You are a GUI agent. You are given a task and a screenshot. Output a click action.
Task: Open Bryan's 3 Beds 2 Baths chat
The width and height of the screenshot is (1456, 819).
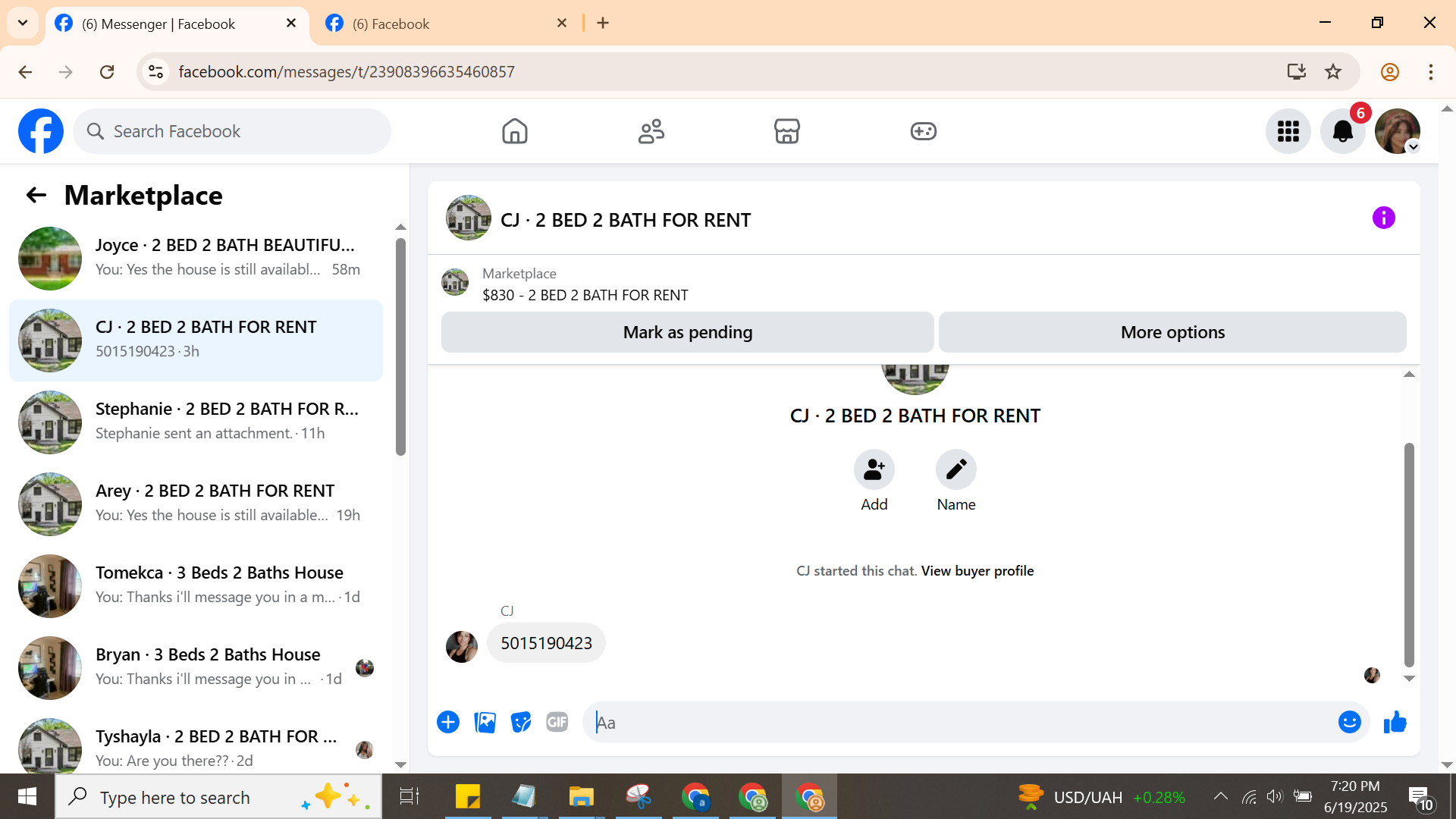click(x=196, y=668)
